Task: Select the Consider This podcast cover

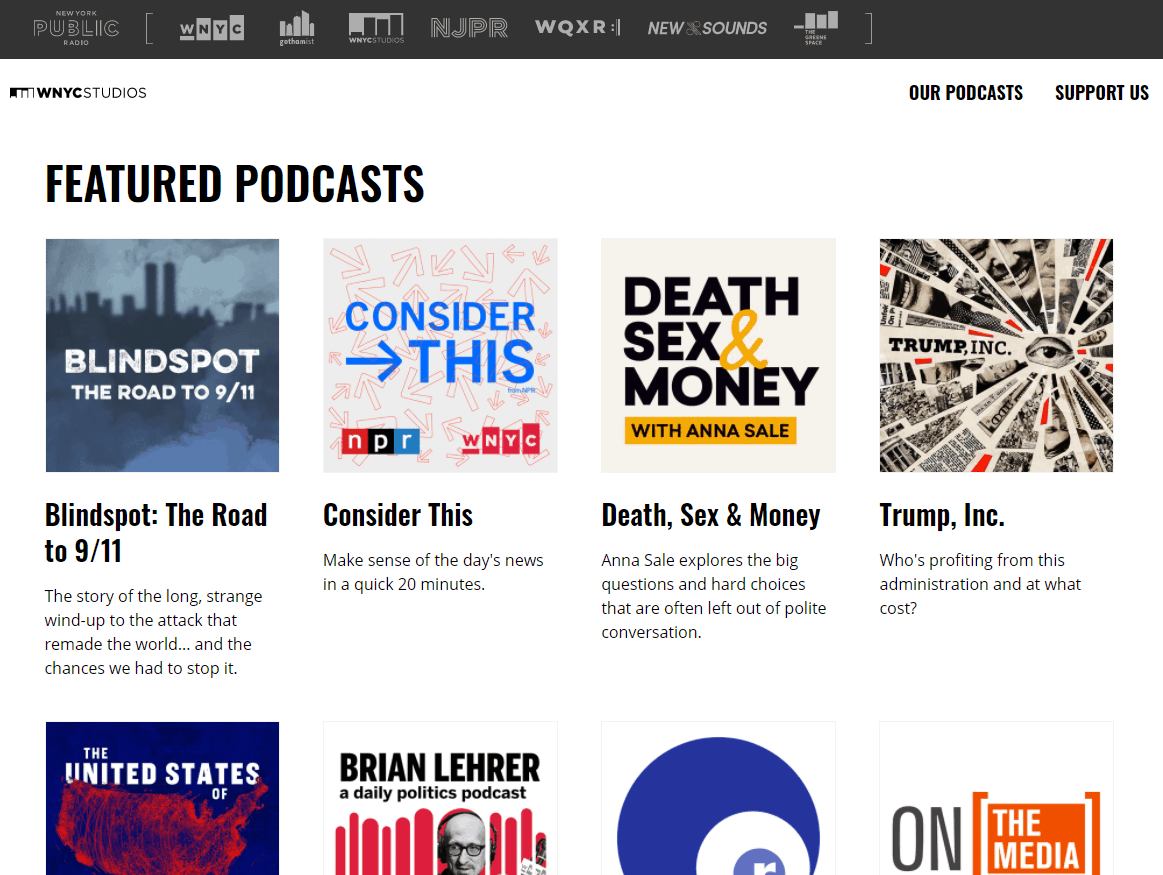Action: pyautogui.click(x=441, y=355)
